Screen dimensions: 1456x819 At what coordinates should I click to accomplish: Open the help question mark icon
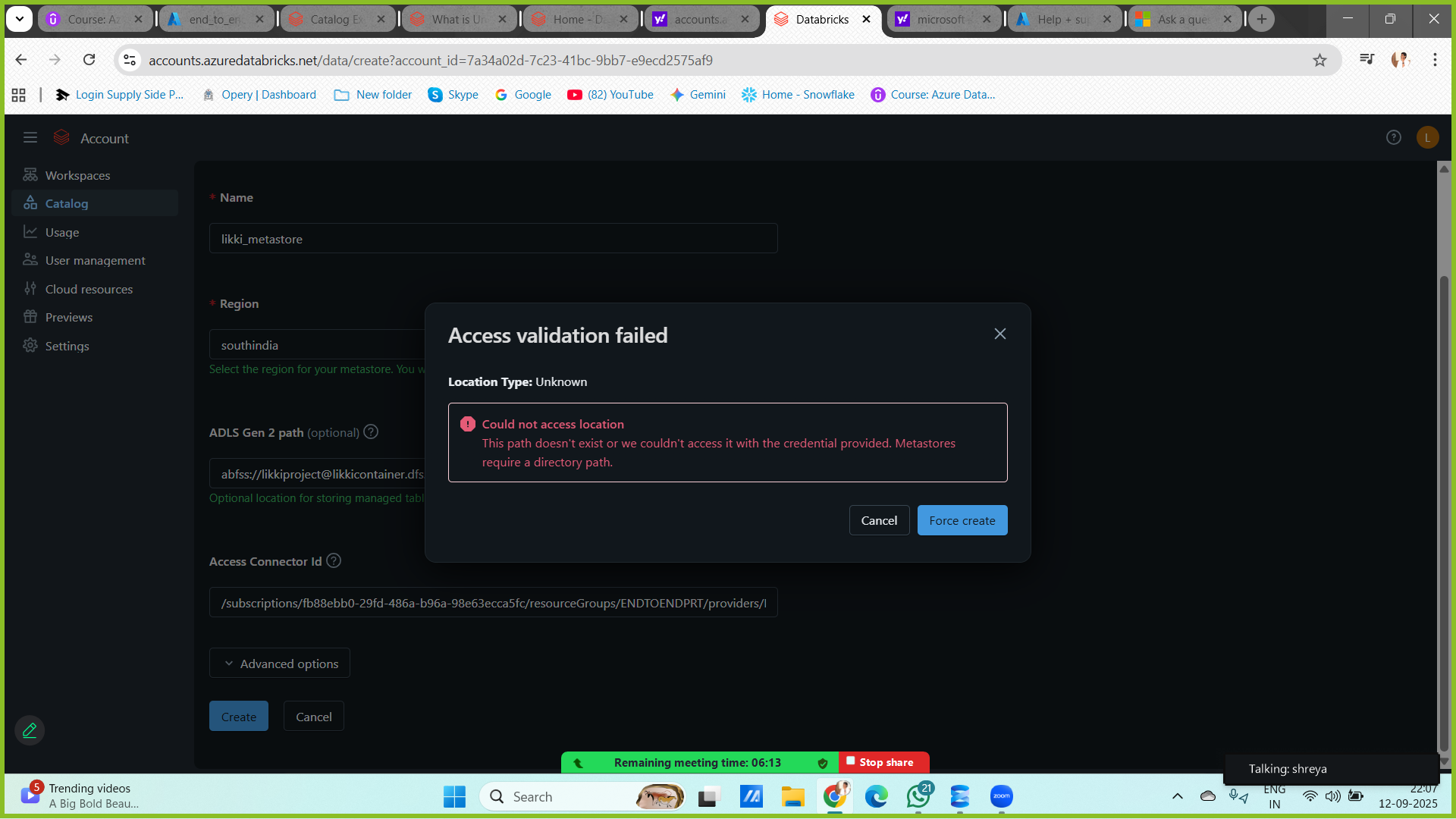(1394, 137)
